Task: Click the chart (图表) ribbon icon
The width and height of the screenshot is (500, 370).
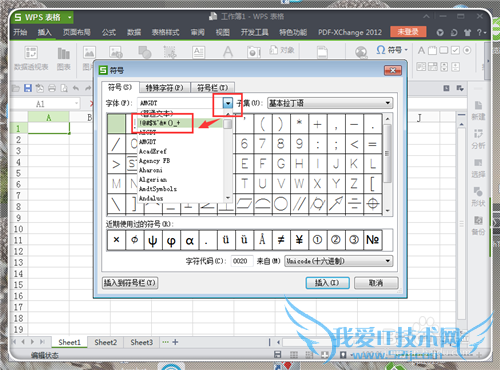Action: [63, 53]
